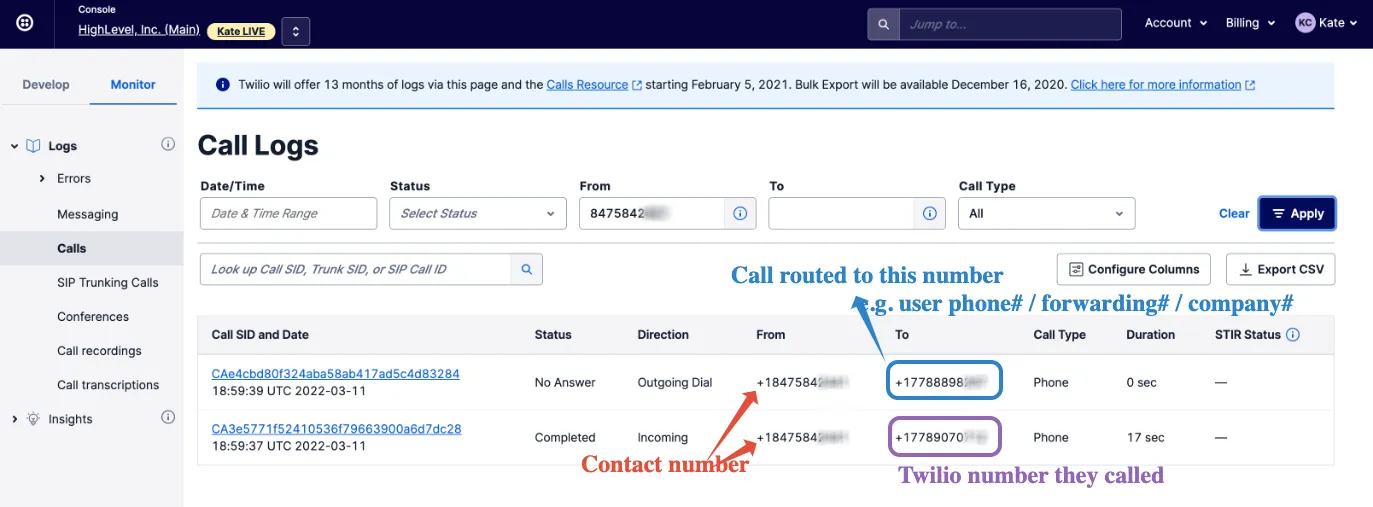The width and height of the screenshot is (1373, 507).
Task: Click the '17 sec' duration cell
Action: (1145, 437)
